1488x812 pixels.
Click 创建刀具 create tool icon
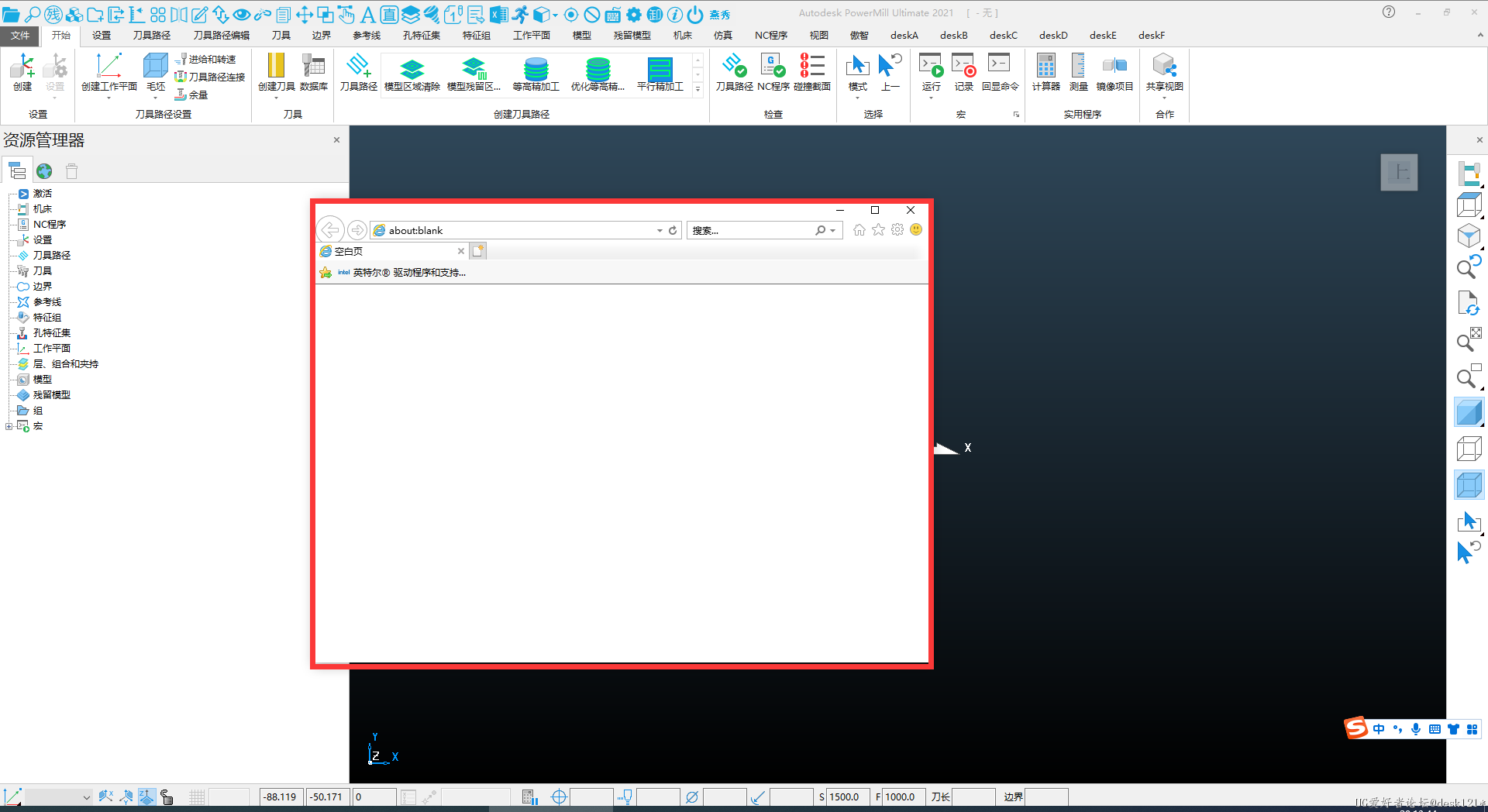tap(276, 71)
